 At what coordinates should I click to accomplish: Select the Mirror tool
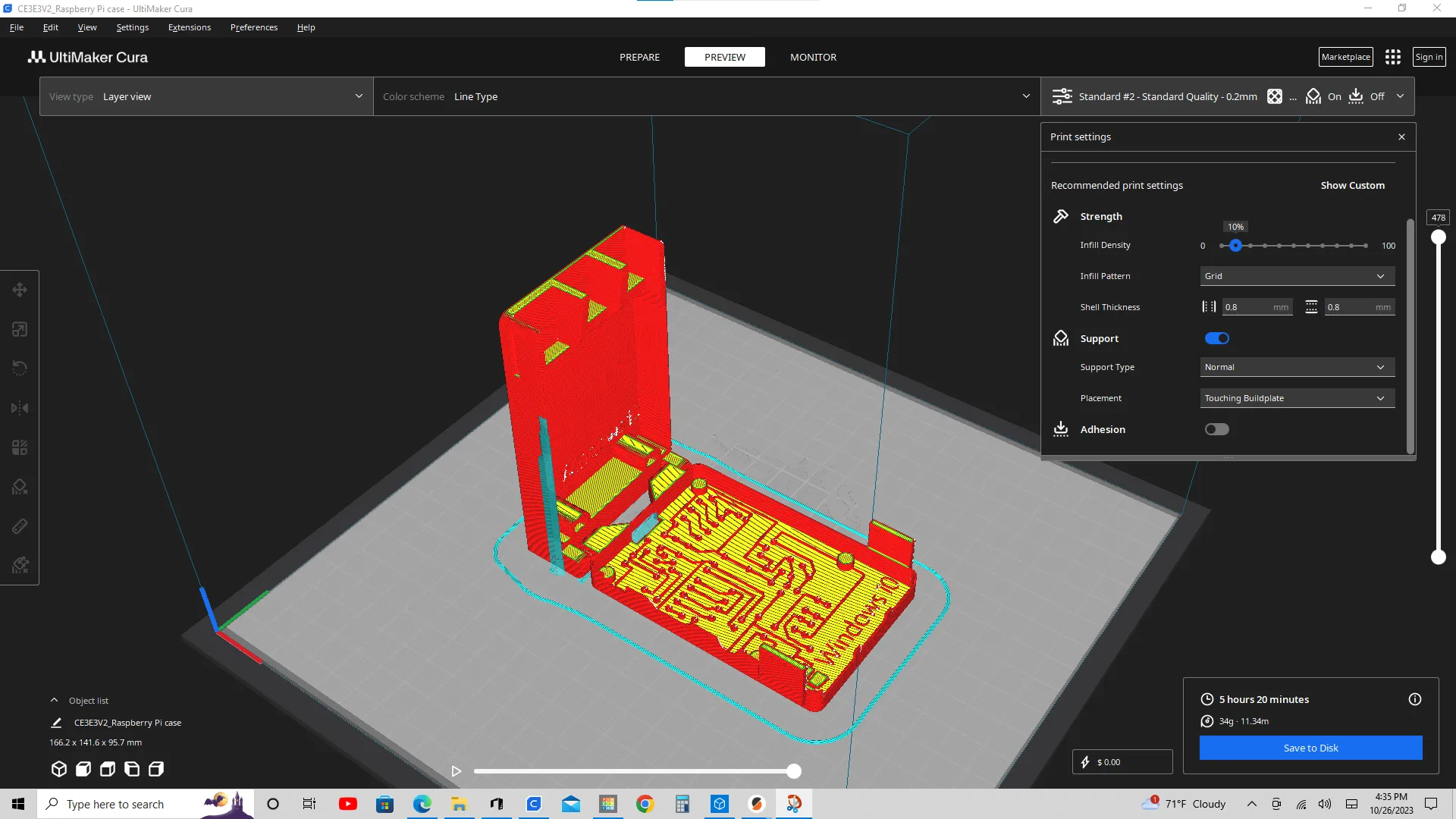[19, 407]
